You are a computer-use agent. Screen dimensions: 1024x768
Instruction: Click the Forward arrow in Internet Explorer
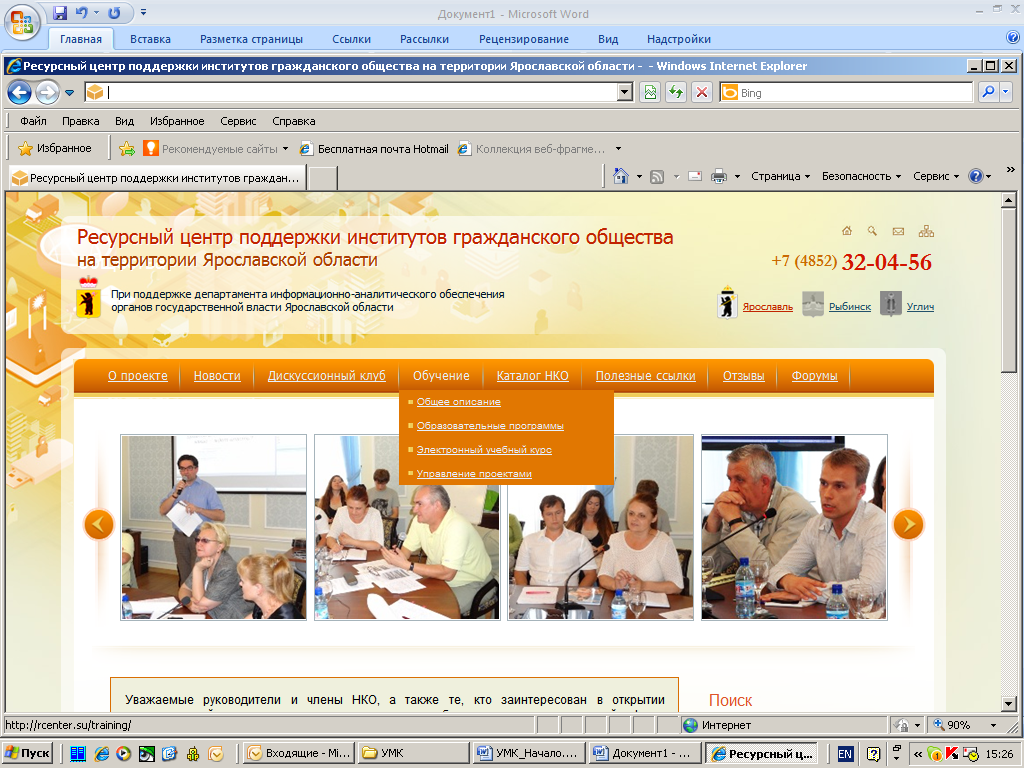point(47,93)
